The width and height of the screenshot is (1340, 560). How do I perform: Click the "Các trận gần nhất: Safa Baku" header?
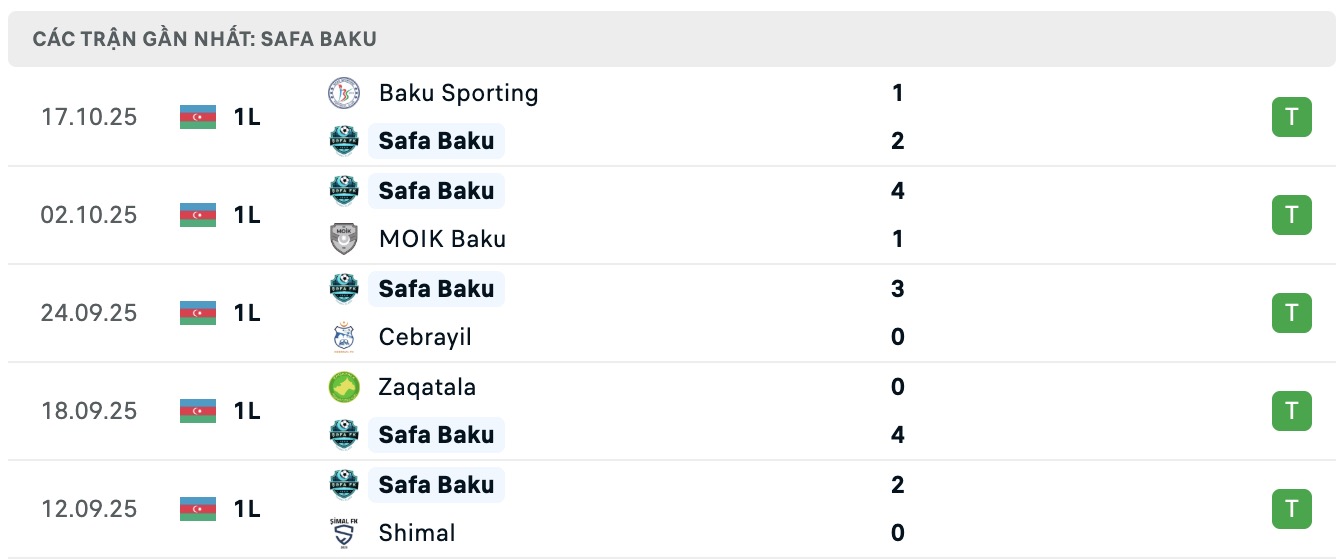(x=204, y=40)
